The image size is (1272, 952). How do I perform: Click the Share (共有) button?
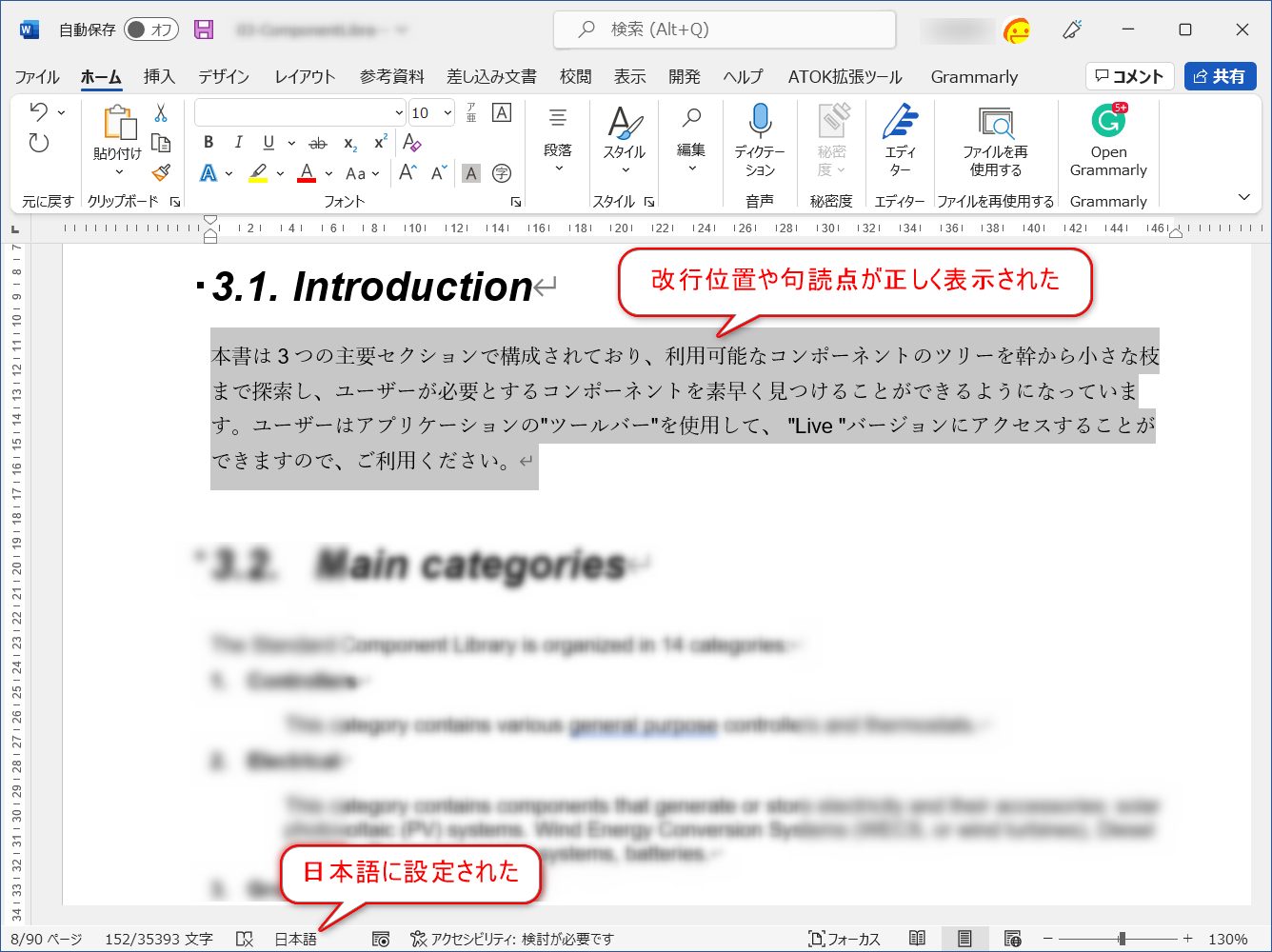[1220, 76]
